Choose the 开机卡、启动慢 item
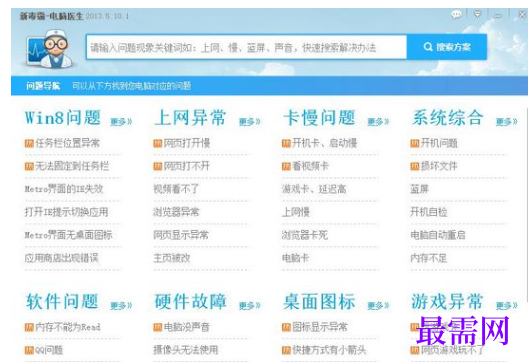 [x=325, y=143]
